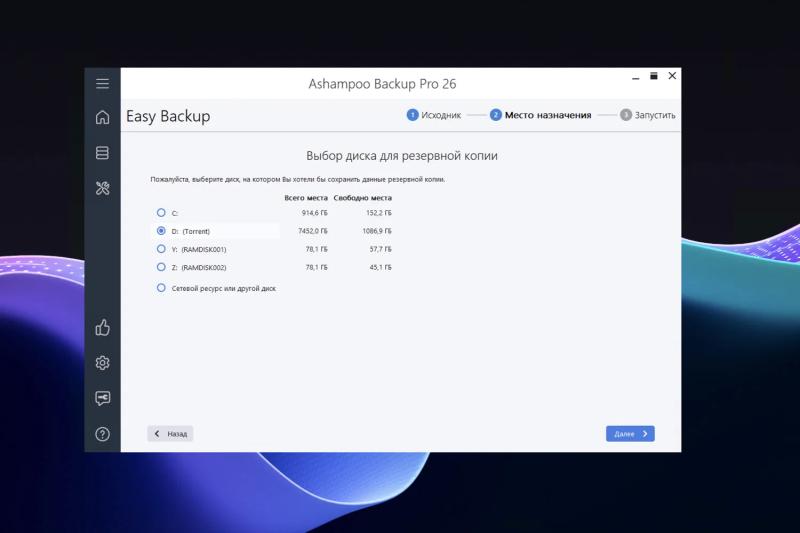
Task: Select drive Z: (RAMDISK002) radio button
Action: pos(161,267)
